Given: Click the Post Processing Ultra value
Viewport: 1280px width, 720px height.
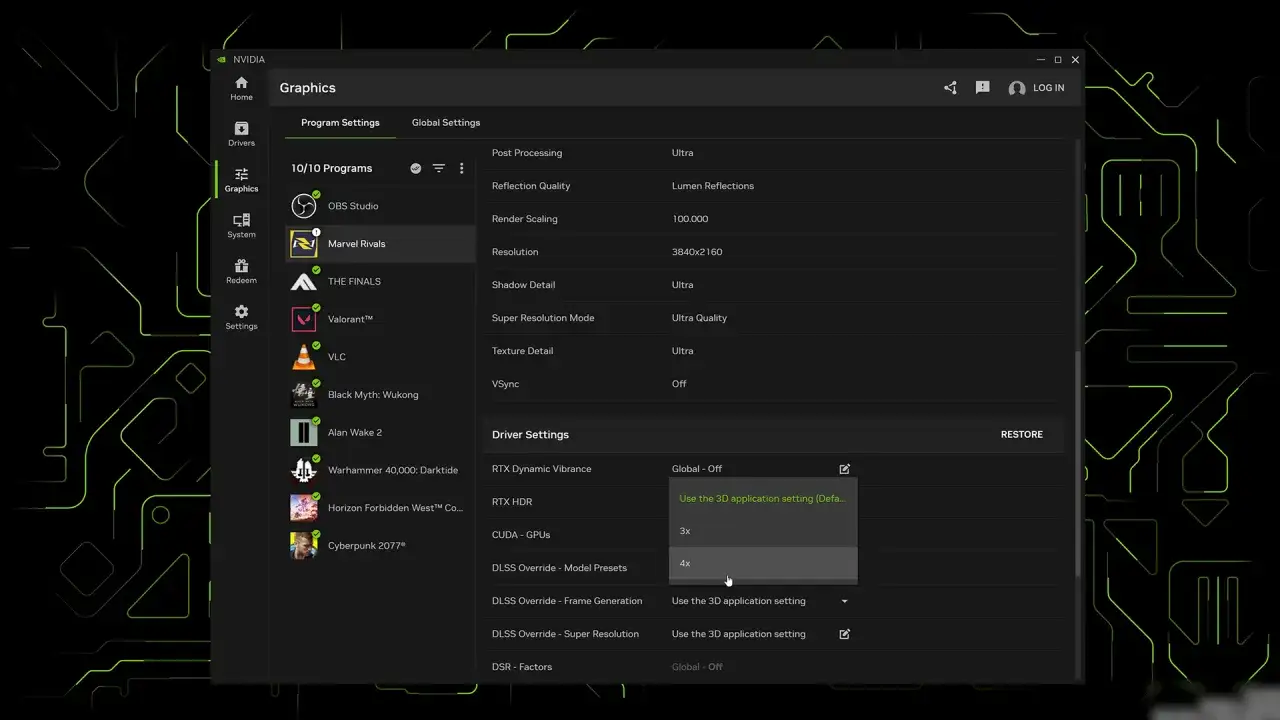Looking at the screenshot, I should pos(682,153).
